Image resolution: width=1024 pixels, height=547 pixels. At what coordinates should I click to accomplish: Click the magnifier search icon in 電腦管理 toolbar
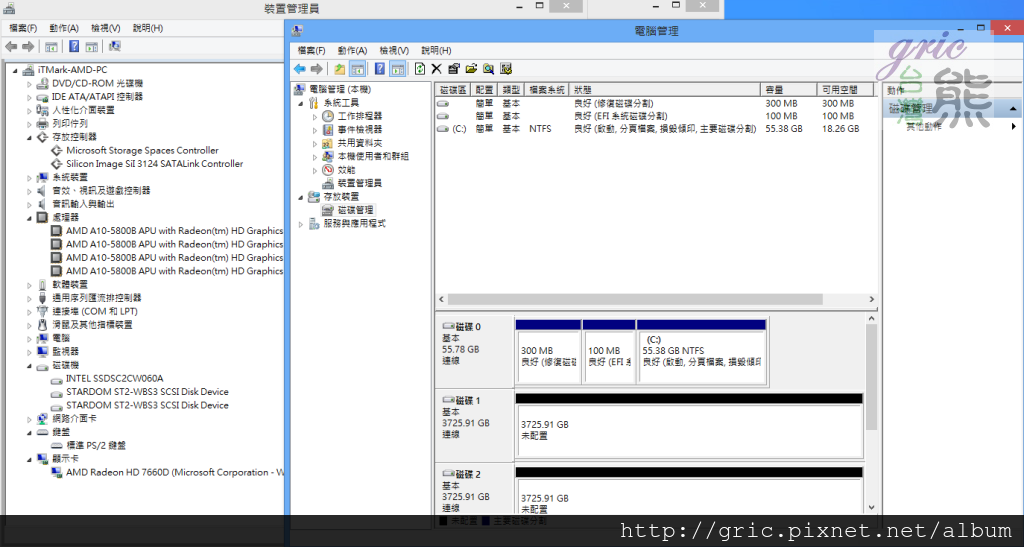click(x=488, y=69)
